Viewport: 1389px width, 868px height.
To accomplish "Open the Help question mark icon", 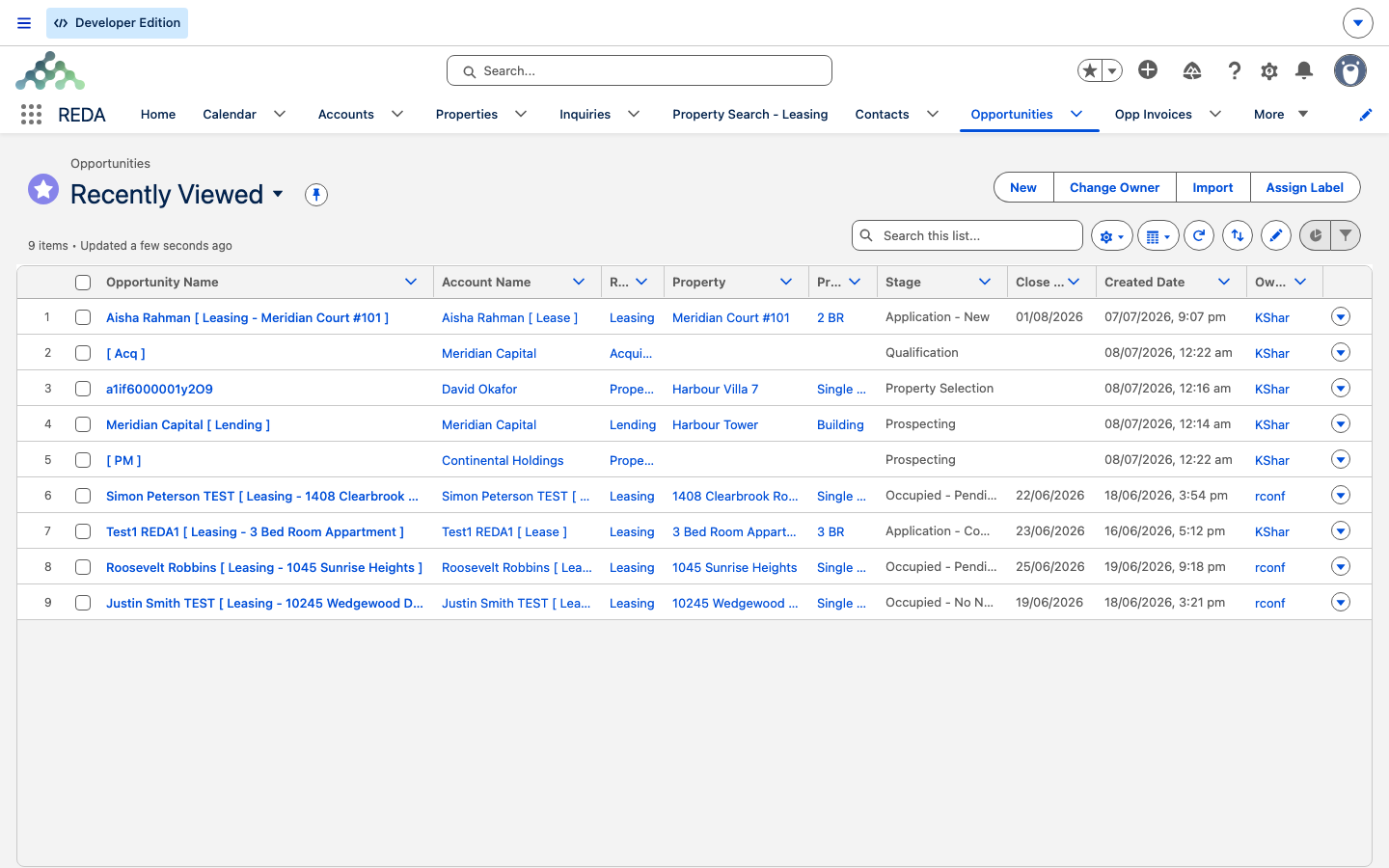I will (x=1235, y=70).
